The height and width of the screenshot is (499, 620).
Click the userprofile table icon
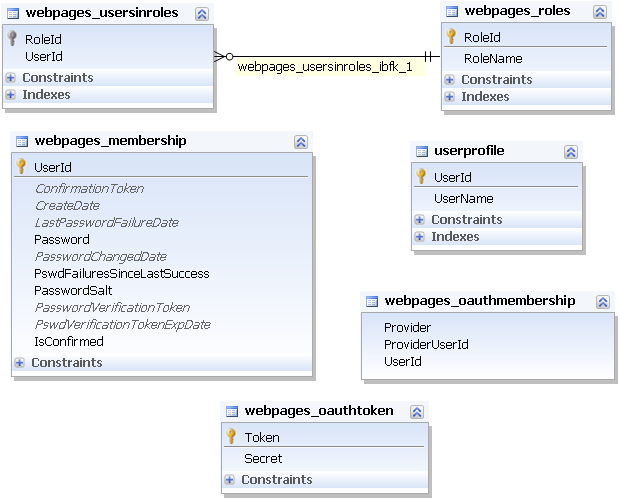coord(422,151)
